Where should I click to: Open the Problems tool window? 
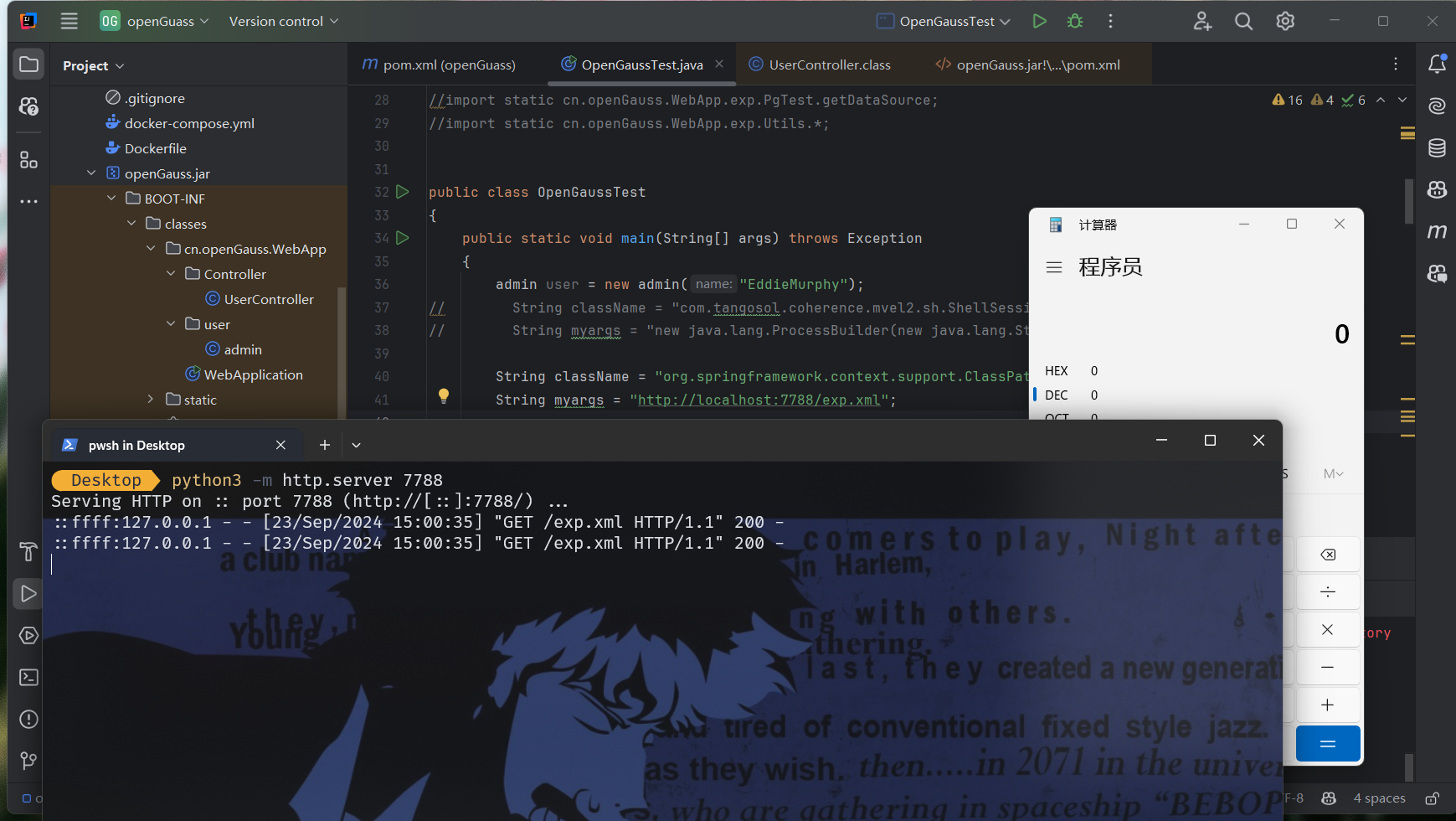click(x=28, y=719)
